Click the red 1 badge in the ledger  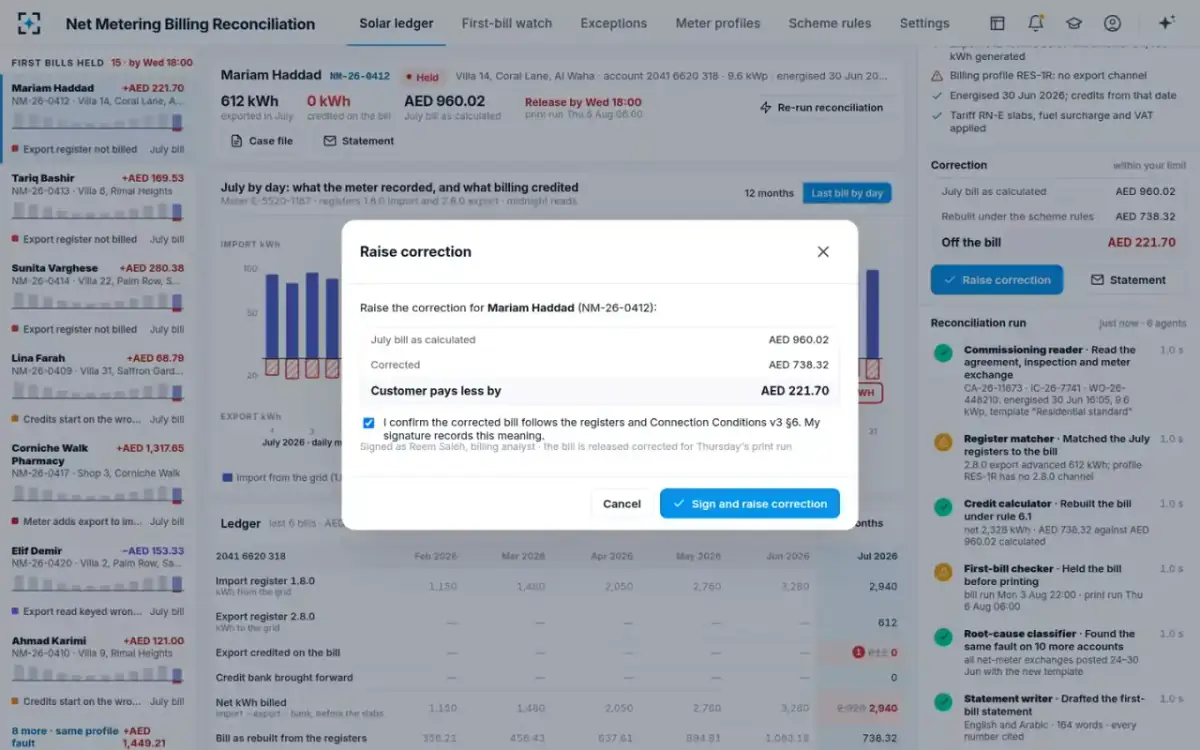coord(858,653)
